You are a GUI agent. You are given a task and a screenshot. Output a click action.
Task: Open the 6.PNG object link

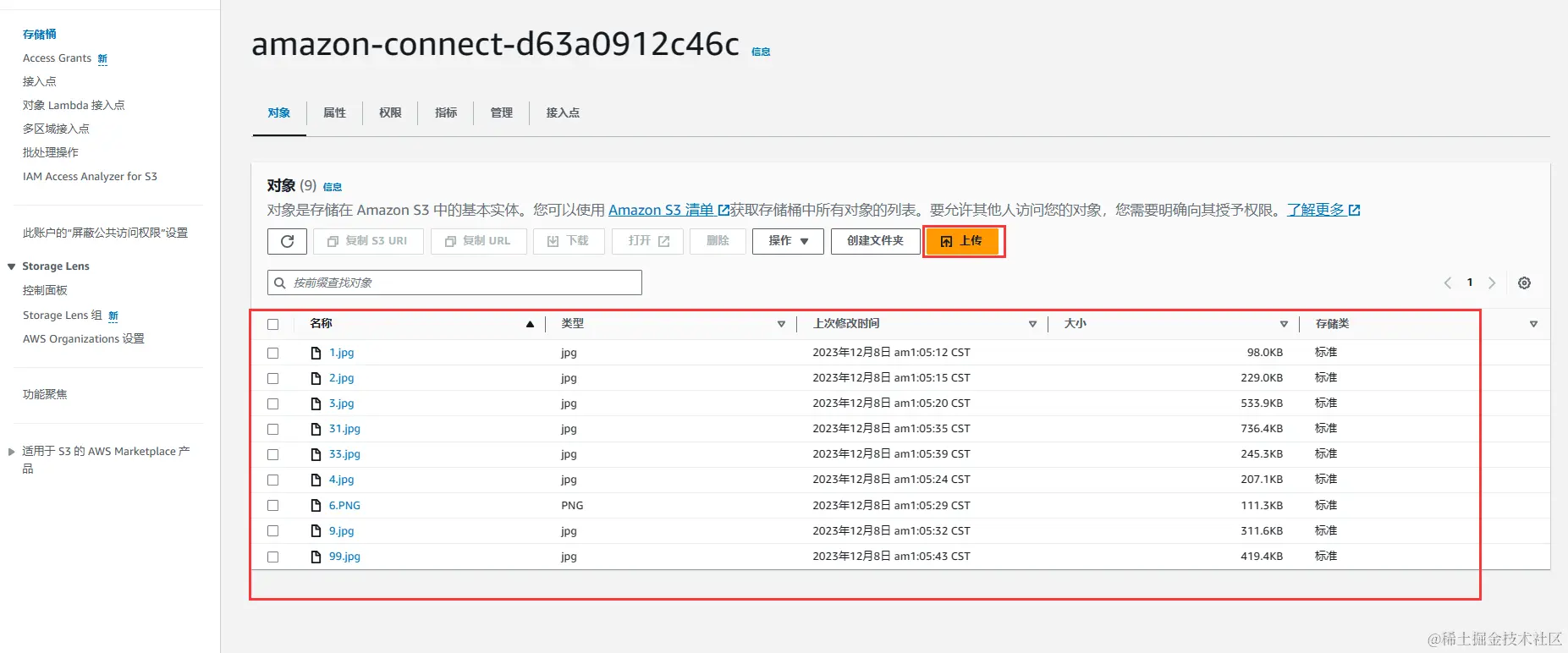(x=344, y=506)
